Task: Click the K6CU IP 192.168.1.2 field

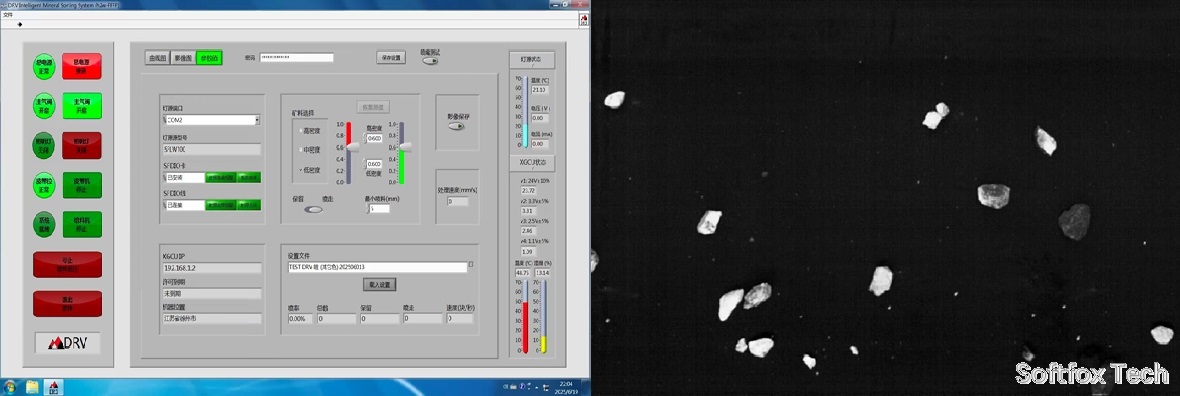Action: tap(212, 268)
